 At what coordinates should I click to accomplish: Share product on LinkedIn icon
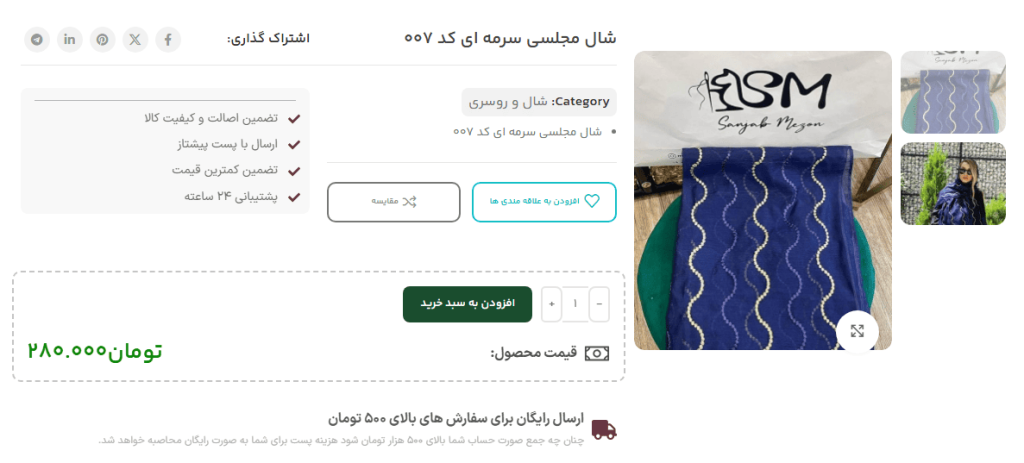[70, 39]
